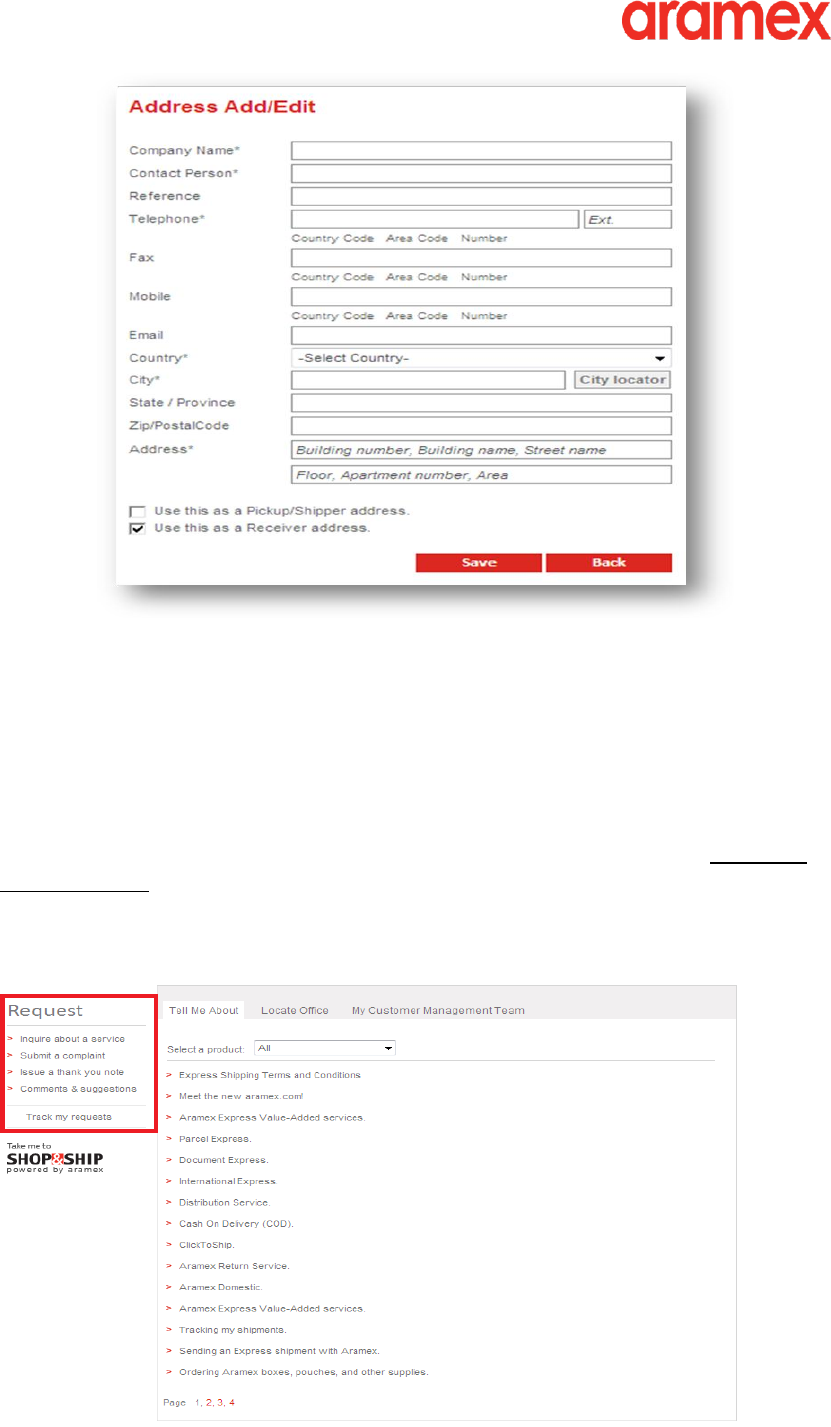The image size is (831, 1427).
Task: Open Submit a complaint link
Action: pos(62,1055)
